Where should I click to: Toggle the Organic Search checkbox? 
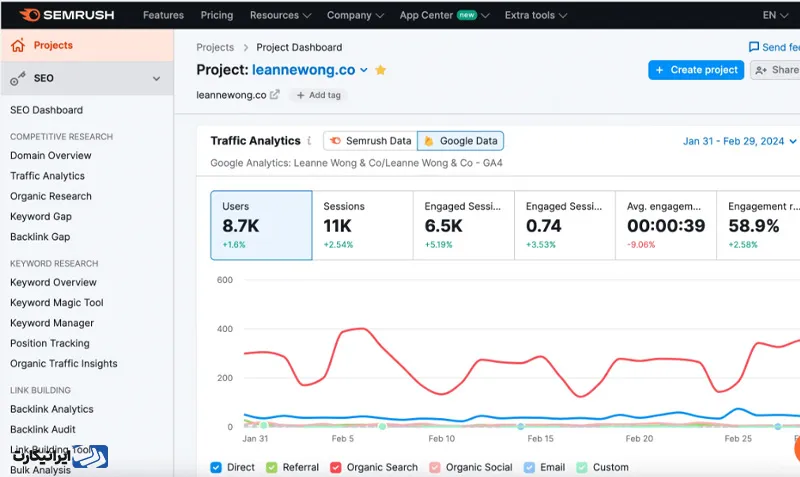(335, 467)
